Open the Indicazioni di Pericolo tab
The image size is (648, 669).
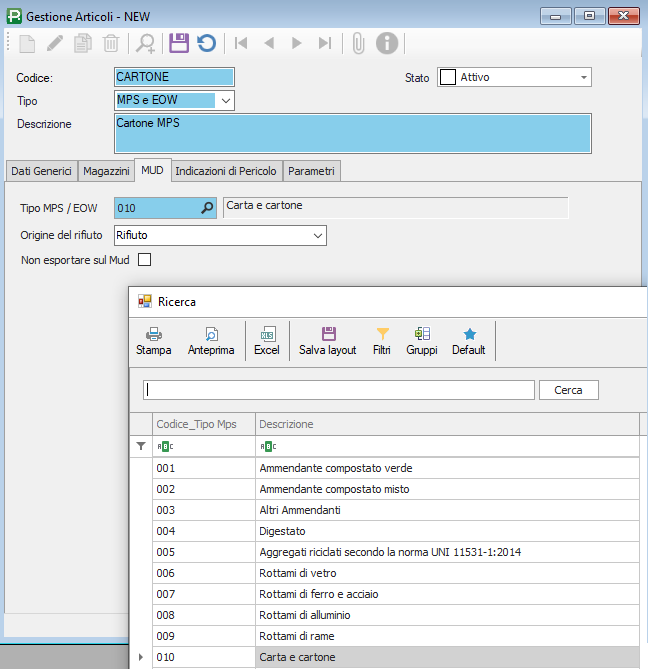[x=226, y=171]
